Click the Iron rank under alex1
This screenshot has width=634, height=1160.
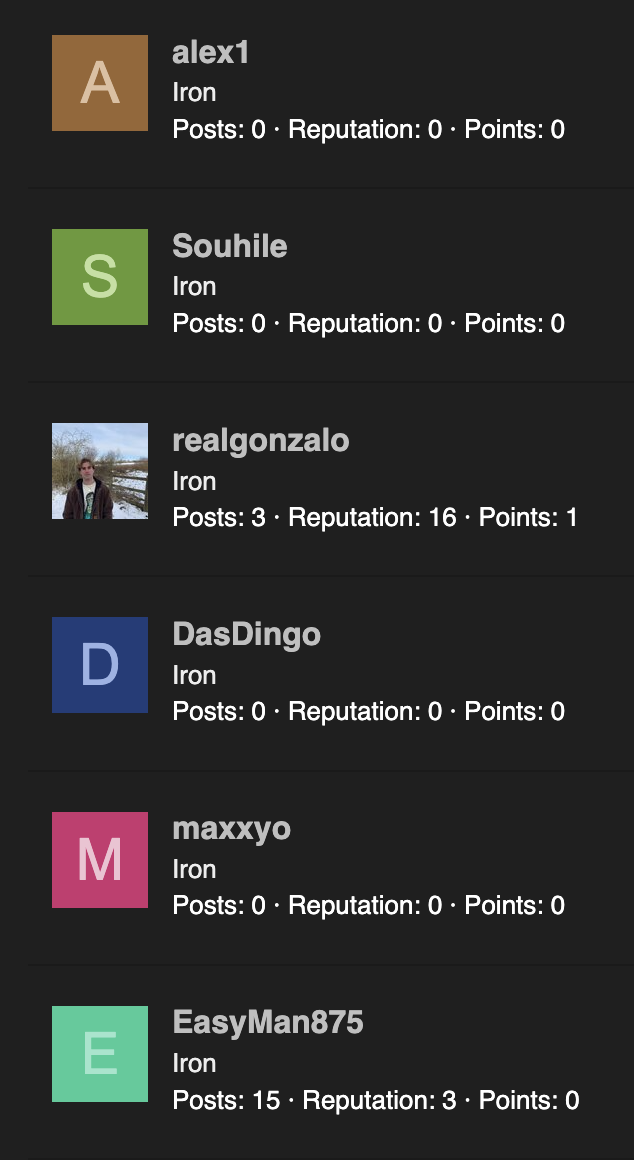coord(195,92)
